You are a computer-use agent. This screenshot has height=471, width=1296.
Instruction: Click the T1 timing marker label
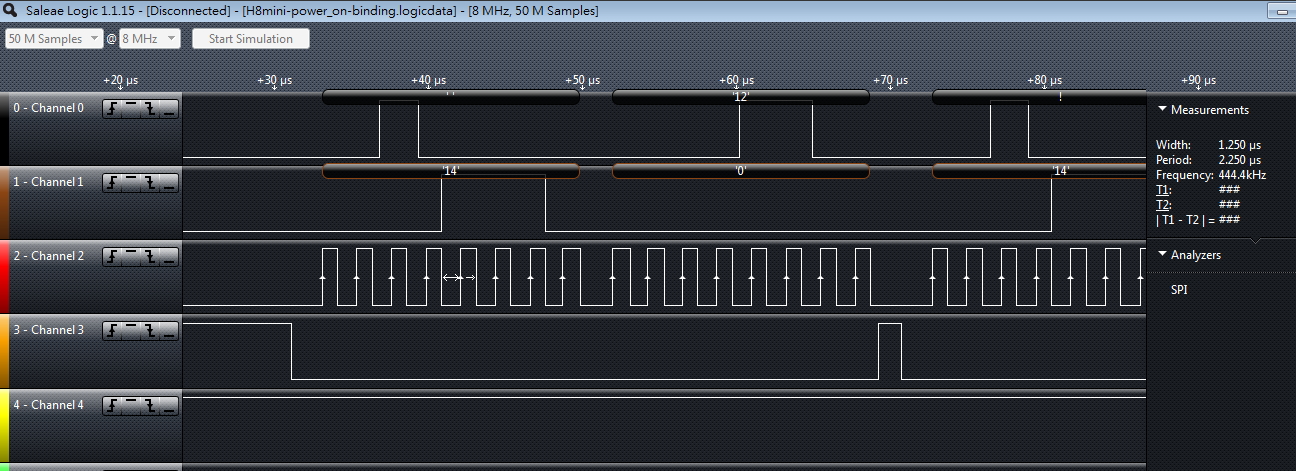(1162, 190)
